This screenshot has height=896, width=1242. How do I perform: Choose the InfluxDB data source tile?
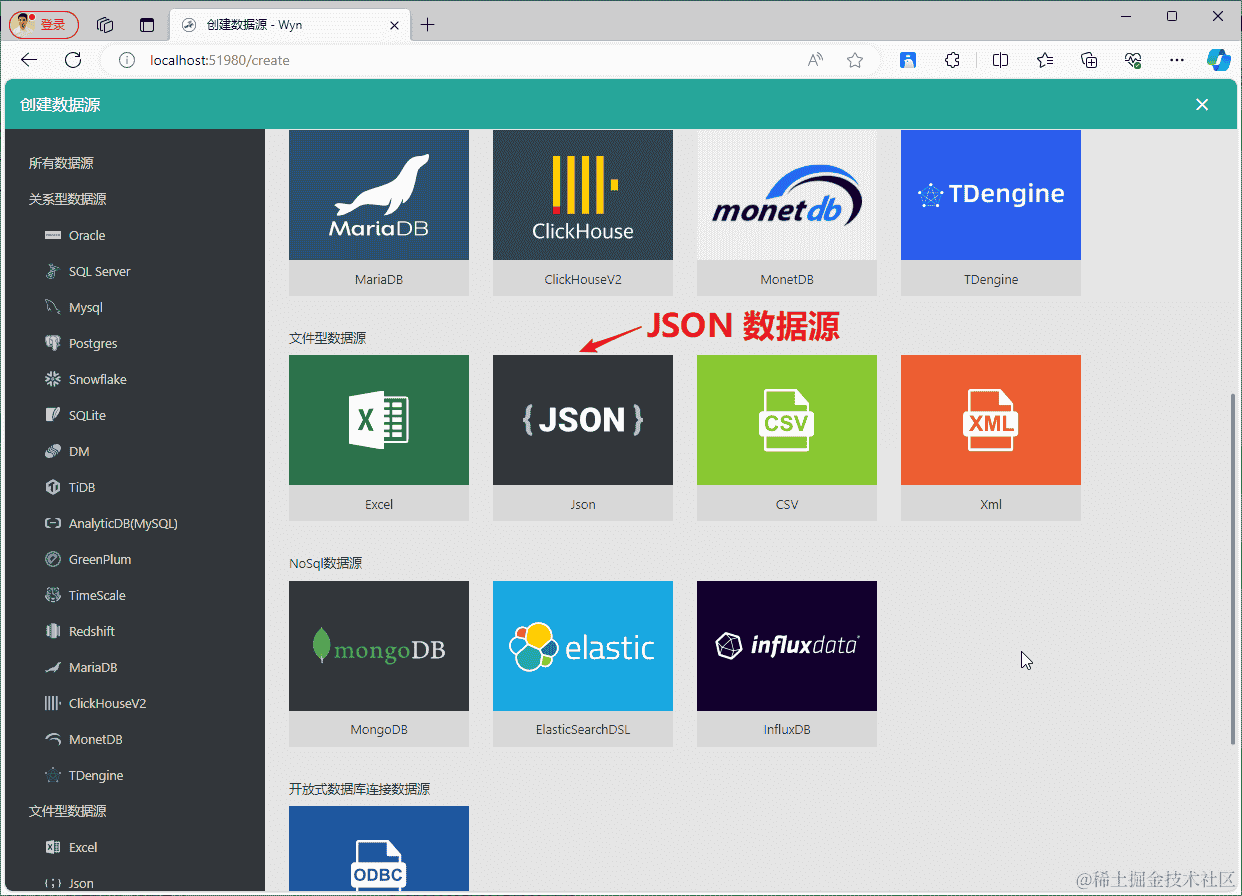[x=786, y=663]
